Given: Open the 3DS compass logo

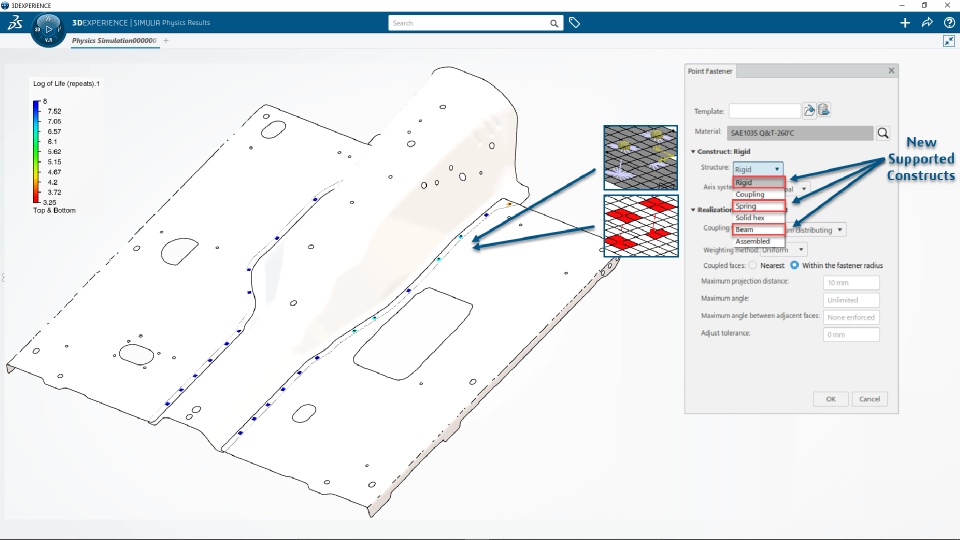Looking at the screenshot, I should tap(15, 23).
